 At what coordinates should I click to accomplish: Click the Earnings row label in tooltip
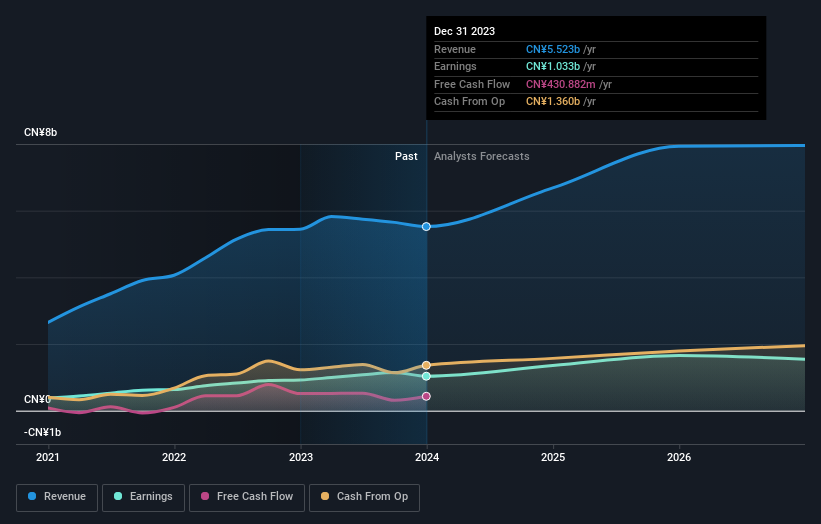tap(455, 66)
